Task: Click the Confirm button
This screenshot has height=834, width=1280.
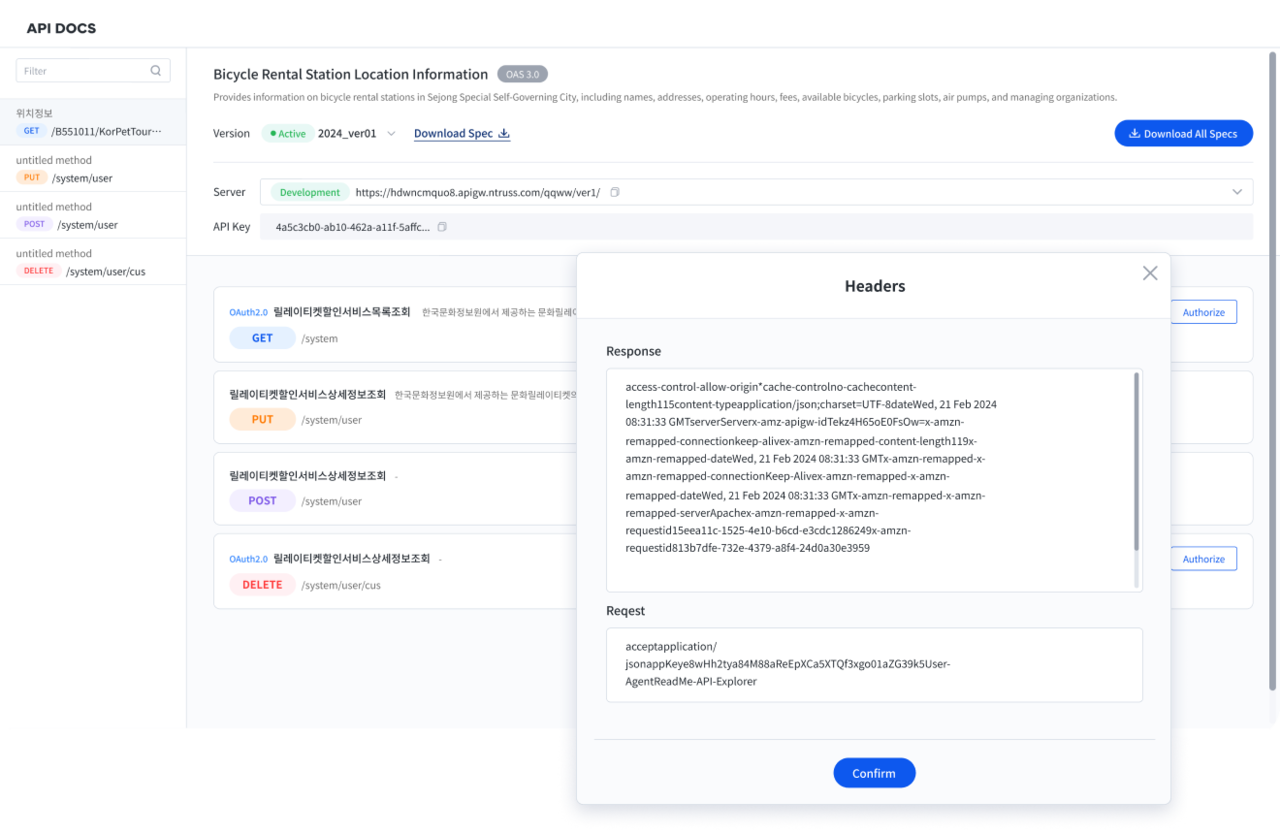Action: (874, 773)
